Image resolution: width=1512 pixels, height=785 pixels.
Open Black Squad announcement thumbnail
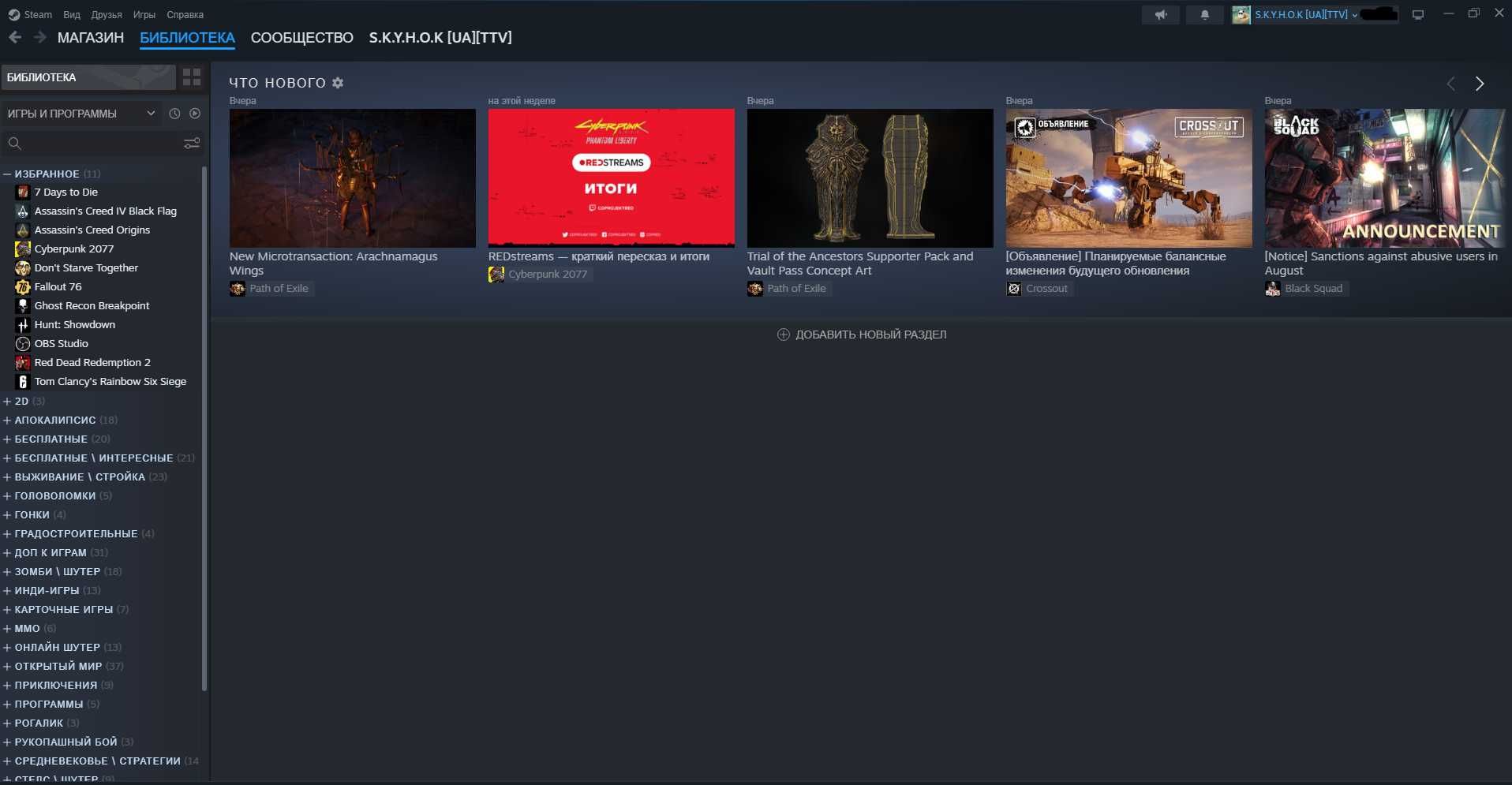click(x=1385, y=178)
